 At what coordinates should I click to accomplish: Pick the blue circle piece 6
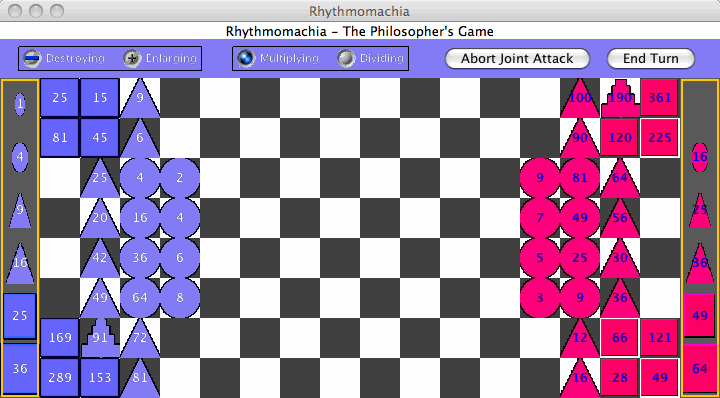tap(180, 258)
